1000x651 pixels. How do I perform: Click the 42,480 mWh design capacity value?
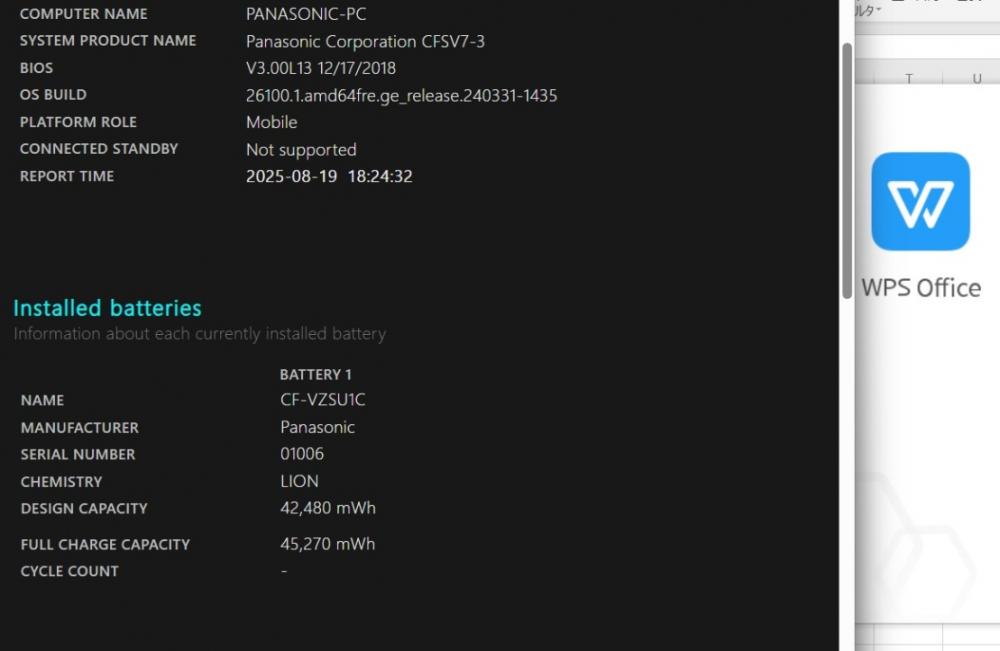[328, 508]
